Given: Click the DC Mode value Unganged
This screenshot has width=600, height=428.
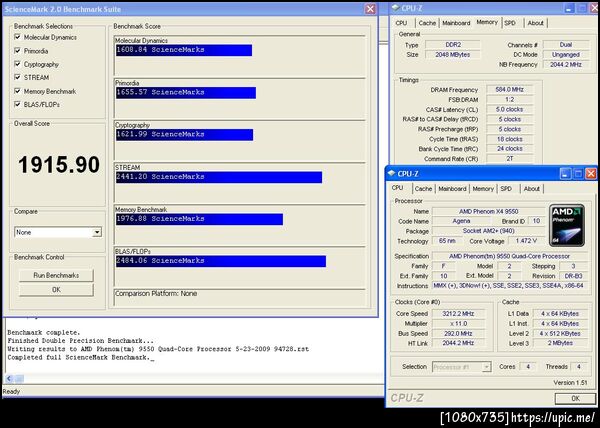Looking at the screenshot, I should pyautogui.click(x=566, y=55).
